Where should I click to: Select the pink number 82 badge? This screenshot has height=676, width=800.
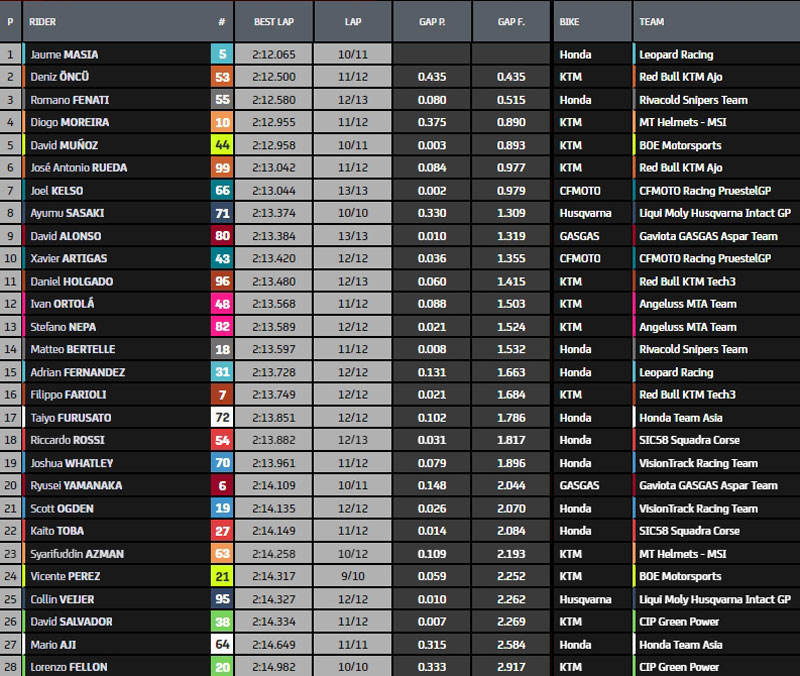(221, 327)
